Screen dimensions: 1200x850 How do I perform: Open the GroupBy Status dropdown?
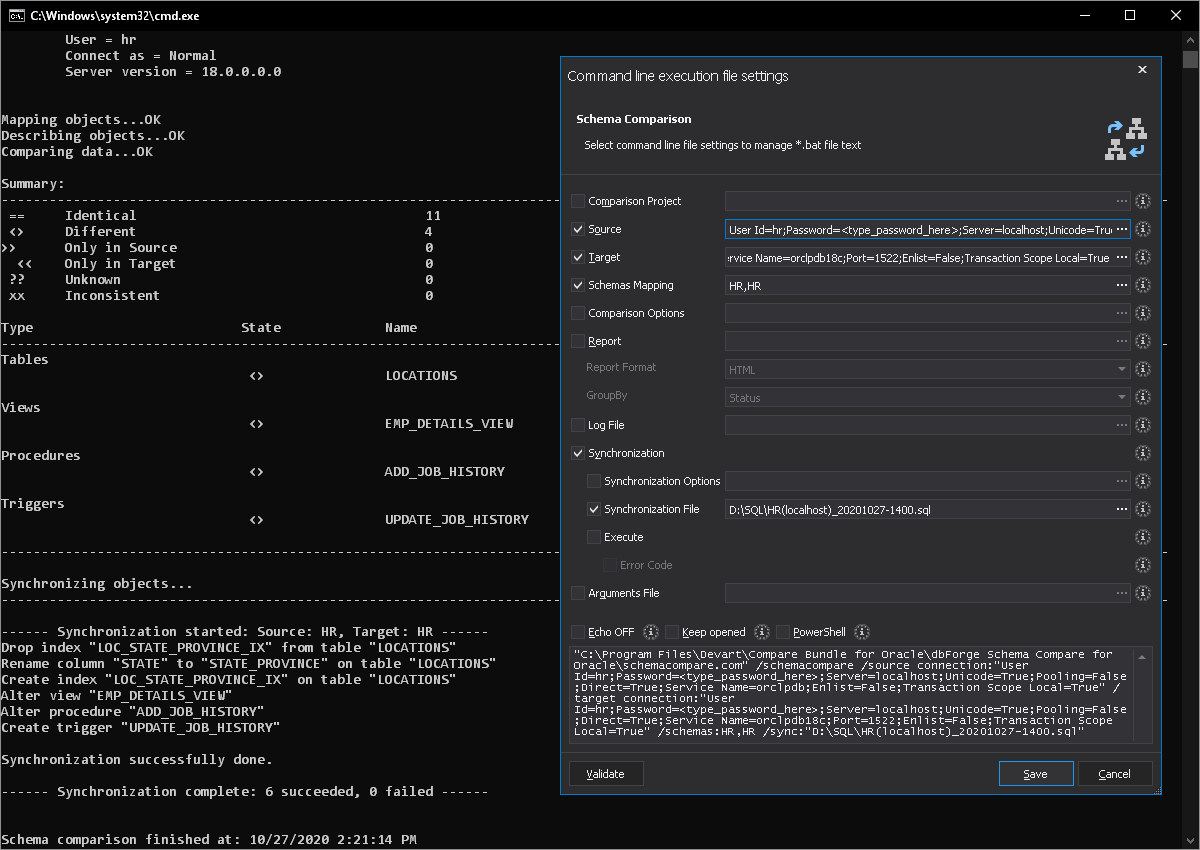[x=928, y=397]
